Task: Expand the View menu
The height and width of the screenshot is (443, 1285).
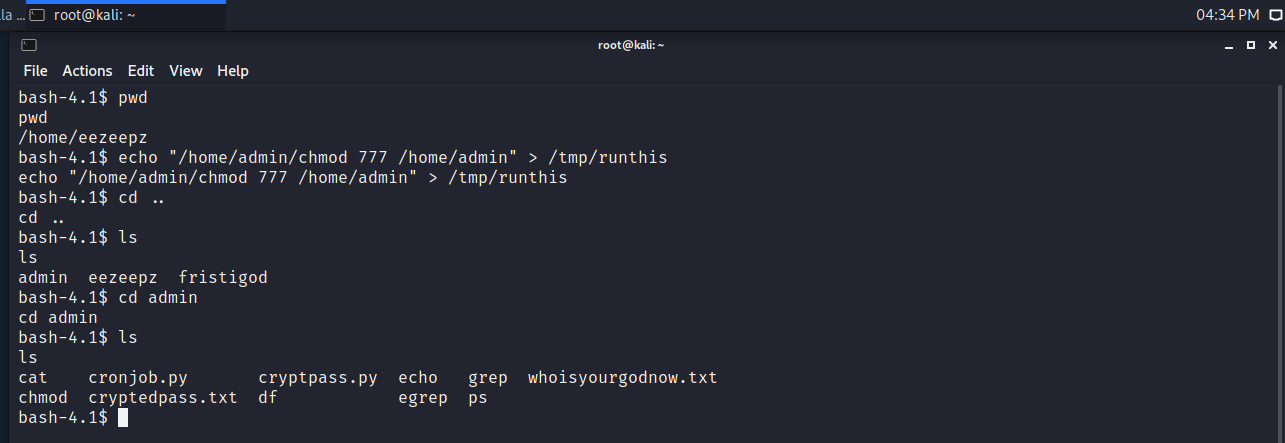Action: (x=186, y=71)
